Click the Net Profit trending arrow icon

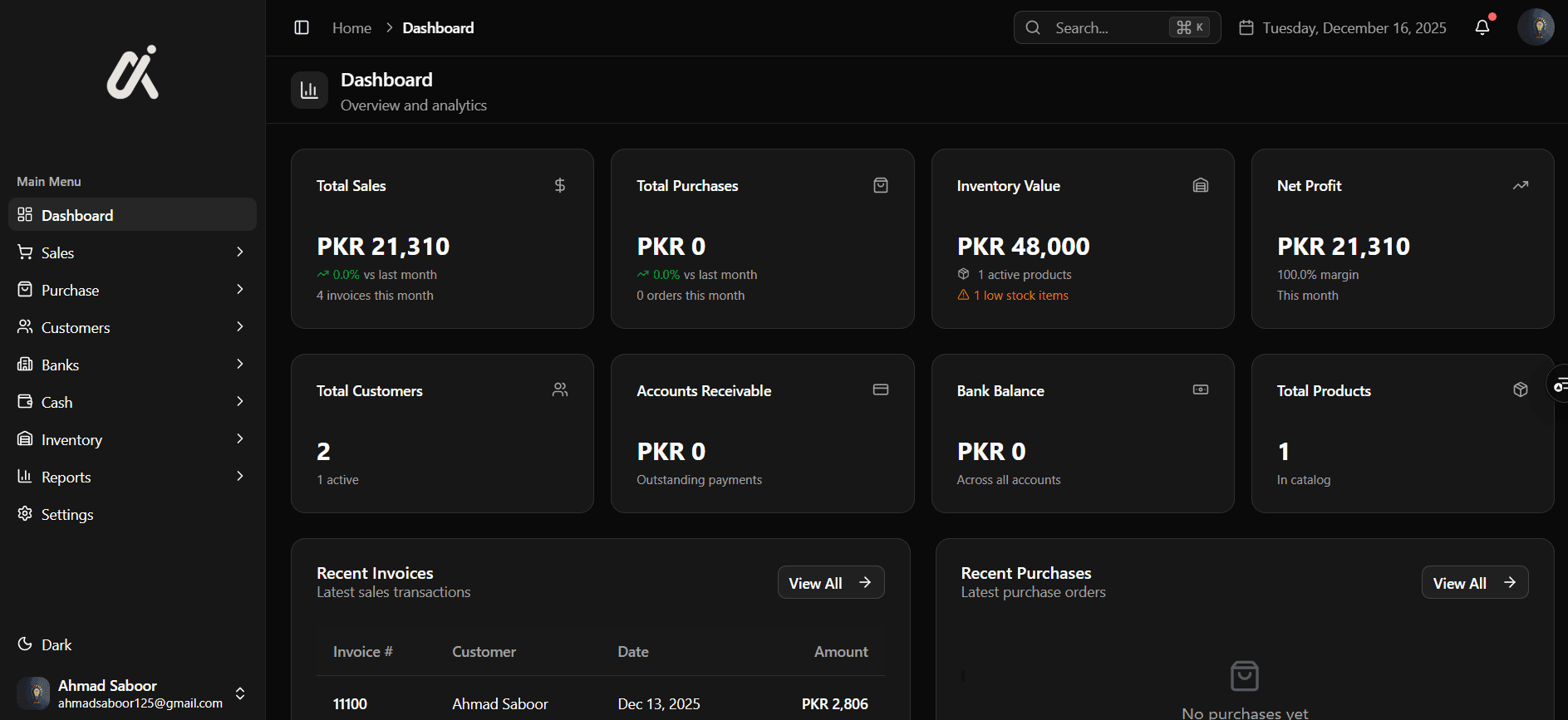[1521, 185]
